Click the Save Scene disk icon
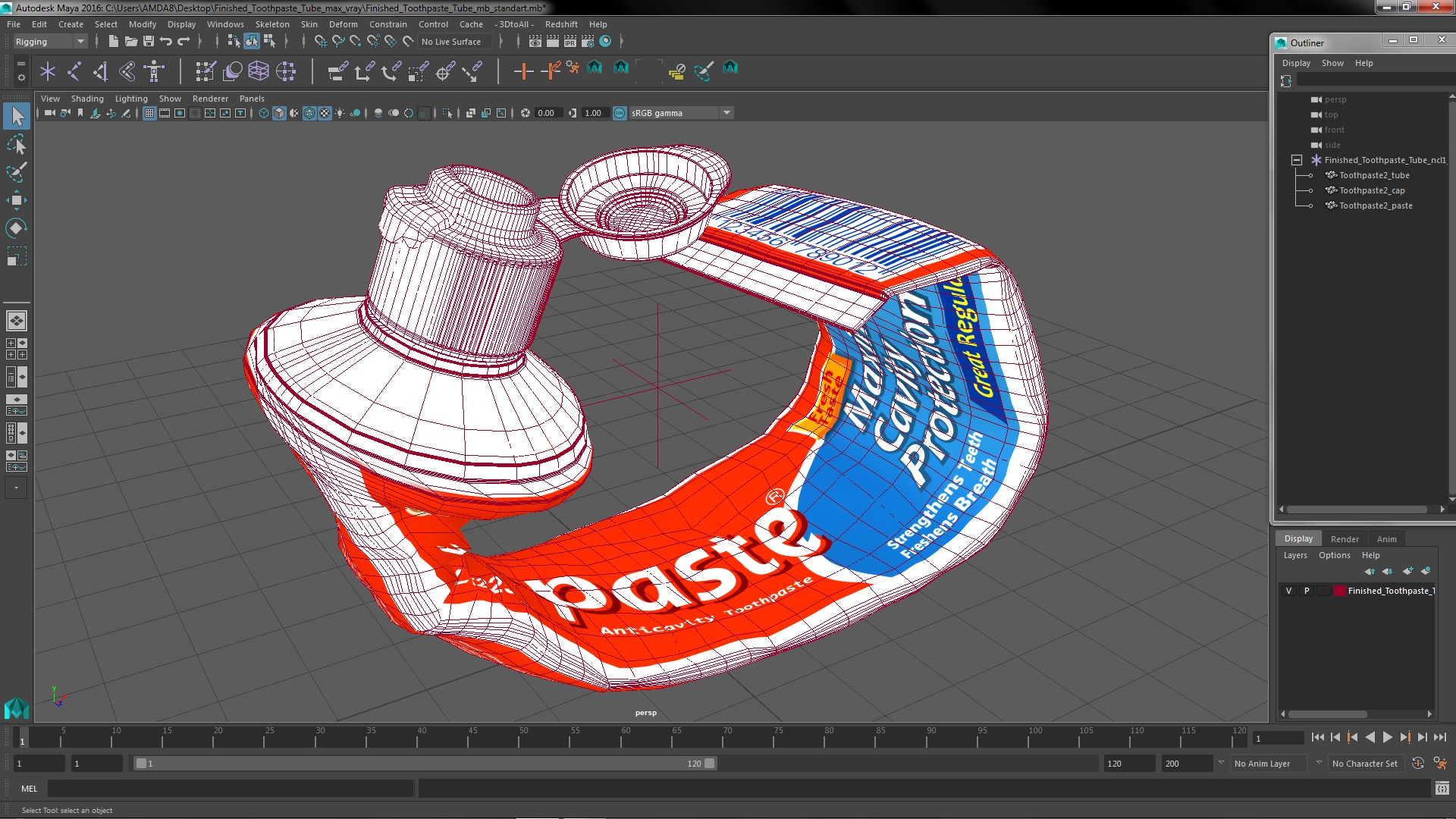This screenshot has width=1456, height=819. pyautogui.click(x=149, y=42)
